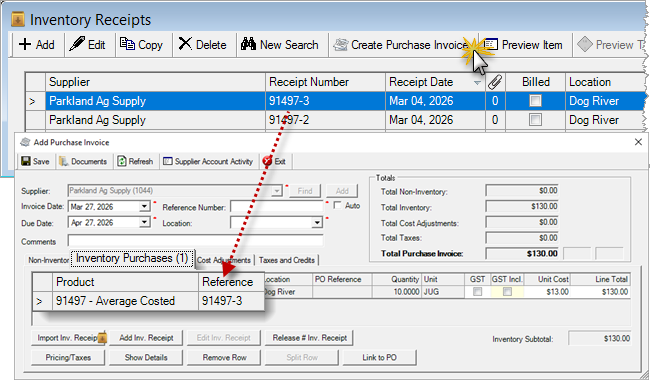
Task: Click the Quantity cell 10.0000
Action: click(397, 292)
